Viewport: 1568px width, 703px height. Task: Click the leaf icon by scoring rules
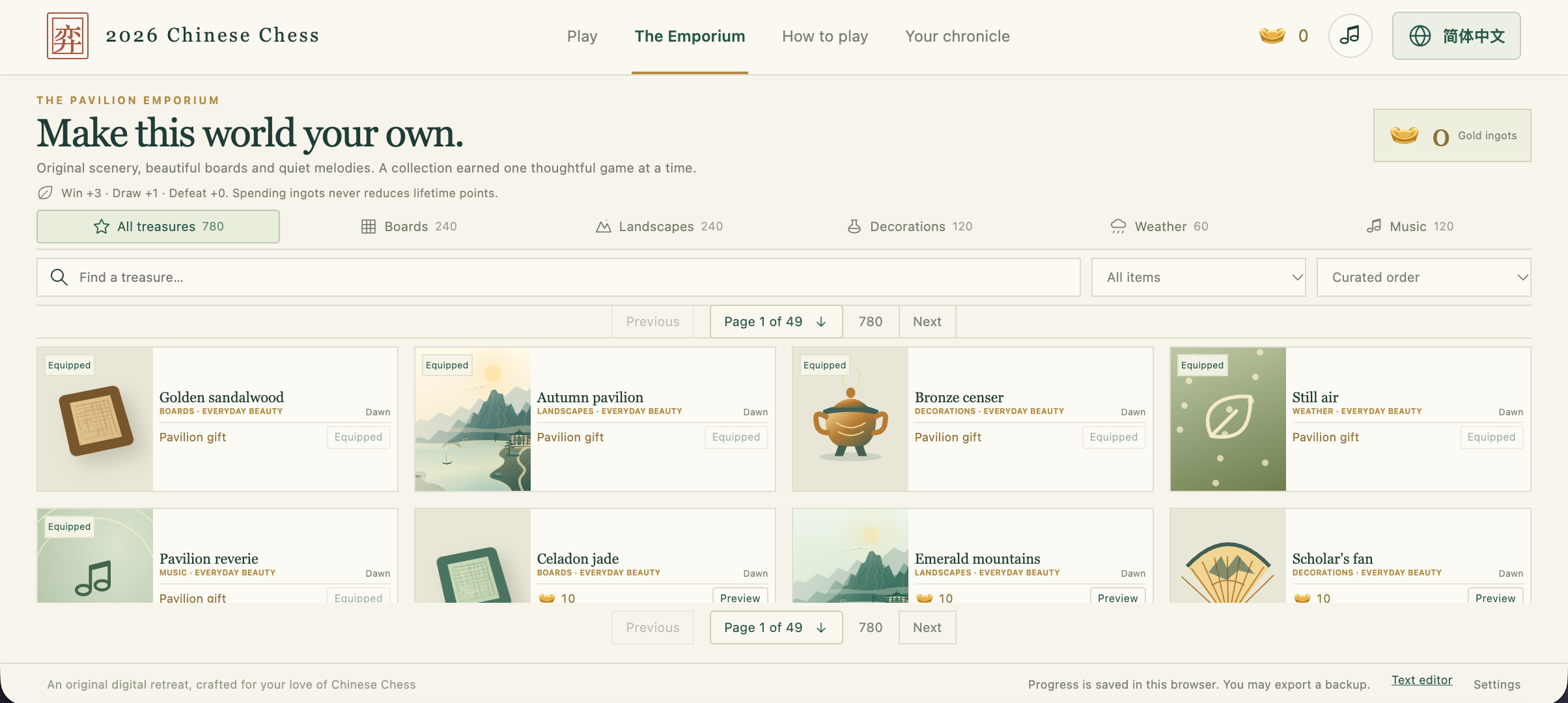(x=45, y=193)
